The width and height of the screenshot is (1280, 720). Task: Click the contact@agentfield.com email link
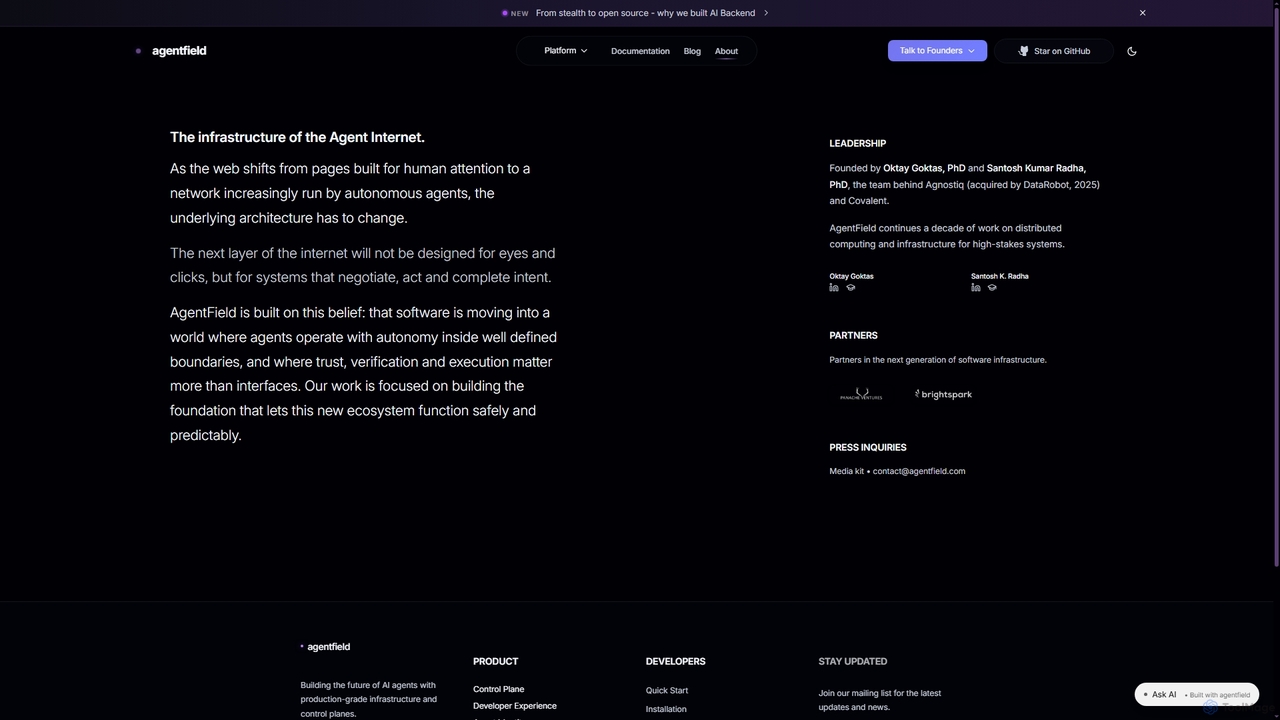919,471
